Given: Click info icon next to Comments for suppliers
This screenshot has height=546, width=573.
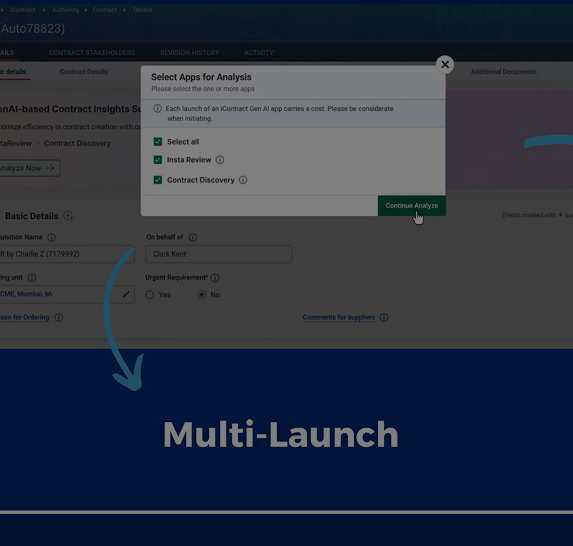Looking at the screenshot, I should [384, 317].
